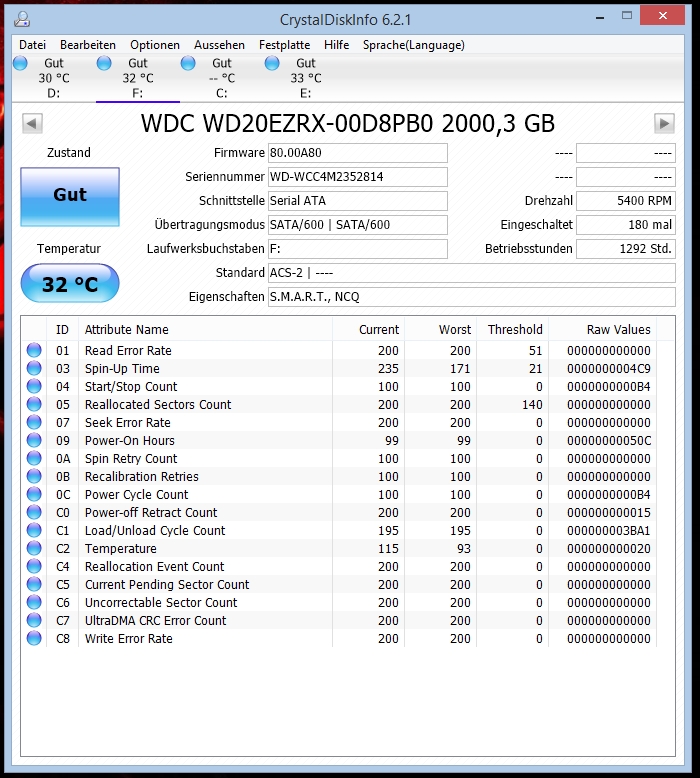Select the Spin-Up Time attribute name
Screen dimensions: 700x778
122,369
